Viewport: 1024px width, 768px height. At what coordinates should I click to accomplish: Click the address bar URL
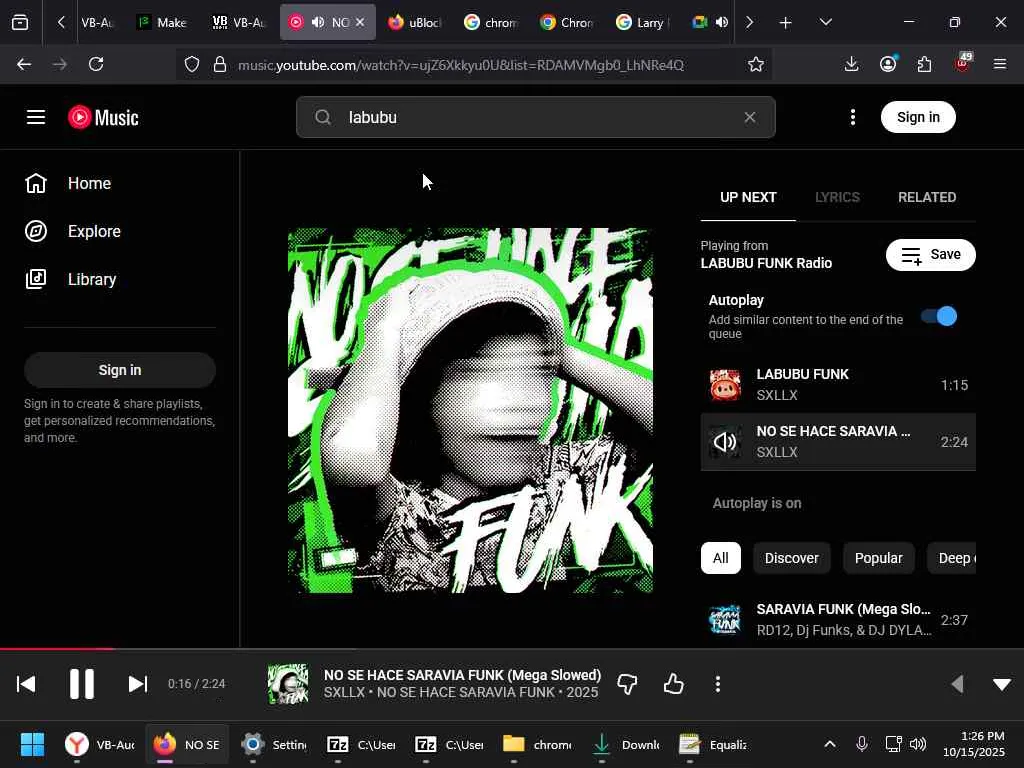tap(460, 65)
